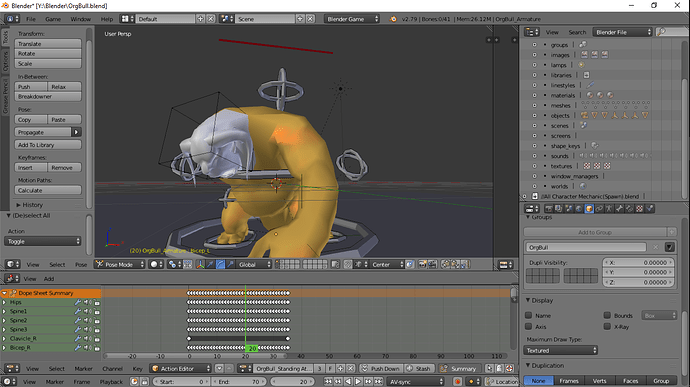Select Verts duplication option

coord(599,381)
